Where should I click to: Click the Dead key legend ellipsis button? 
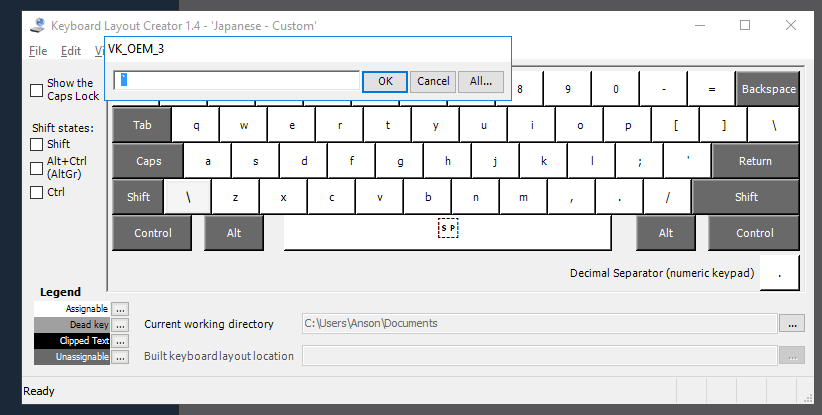coord(120,325)
